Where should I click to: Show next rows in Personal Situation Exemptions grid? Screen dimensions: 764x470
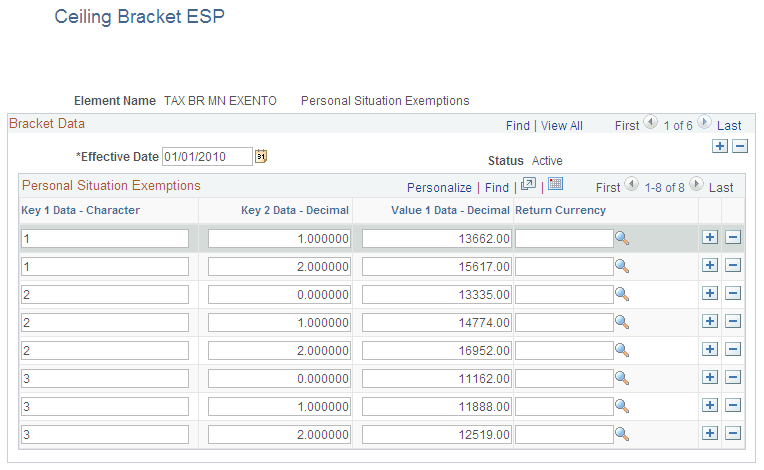pyautogui.click(x=696, y=184)
